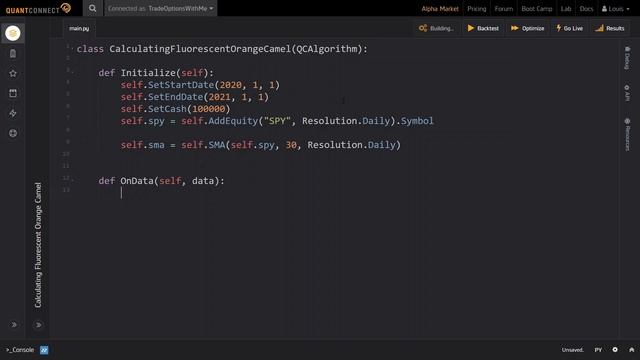Click the Building status indicator
The image size is (640, 360).
coord(436,28)
